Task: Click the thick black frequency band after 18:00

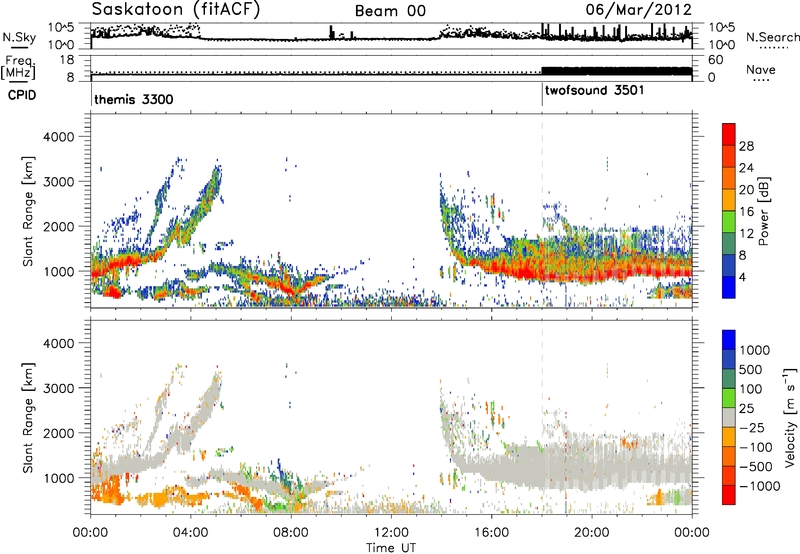Action: pyautogui.click(x=616, y=71)
